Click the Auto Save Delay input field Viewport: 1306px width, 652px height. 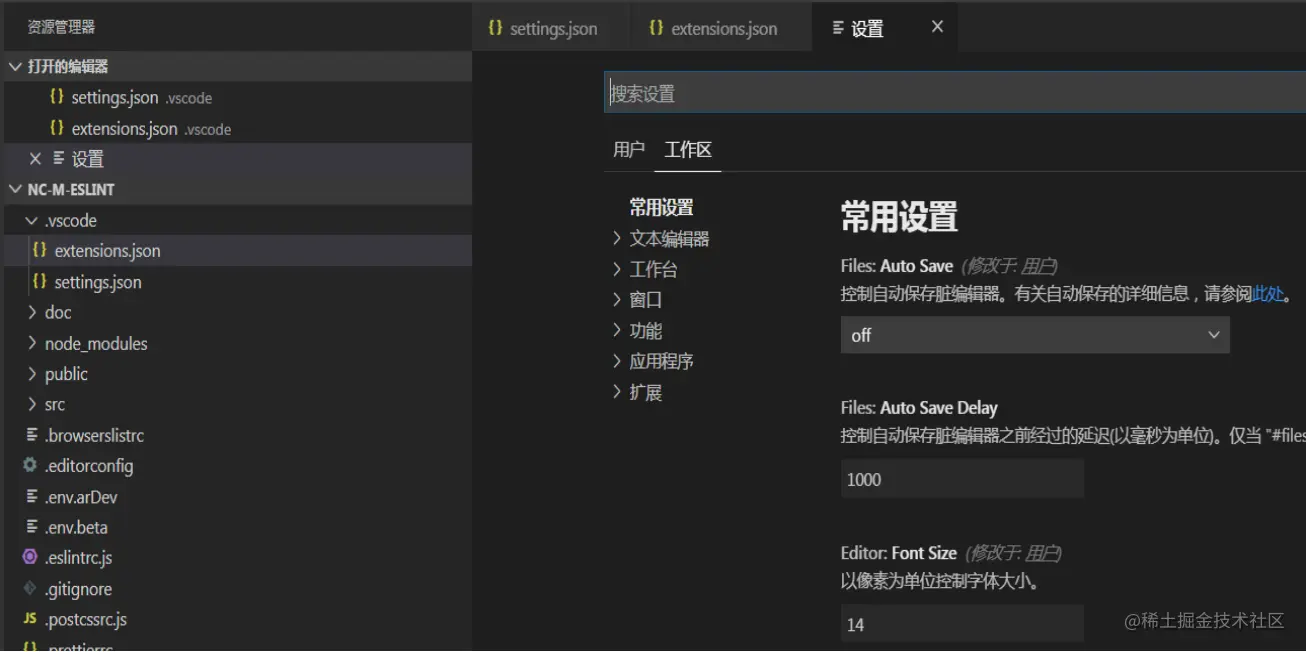tap(962, 479)
